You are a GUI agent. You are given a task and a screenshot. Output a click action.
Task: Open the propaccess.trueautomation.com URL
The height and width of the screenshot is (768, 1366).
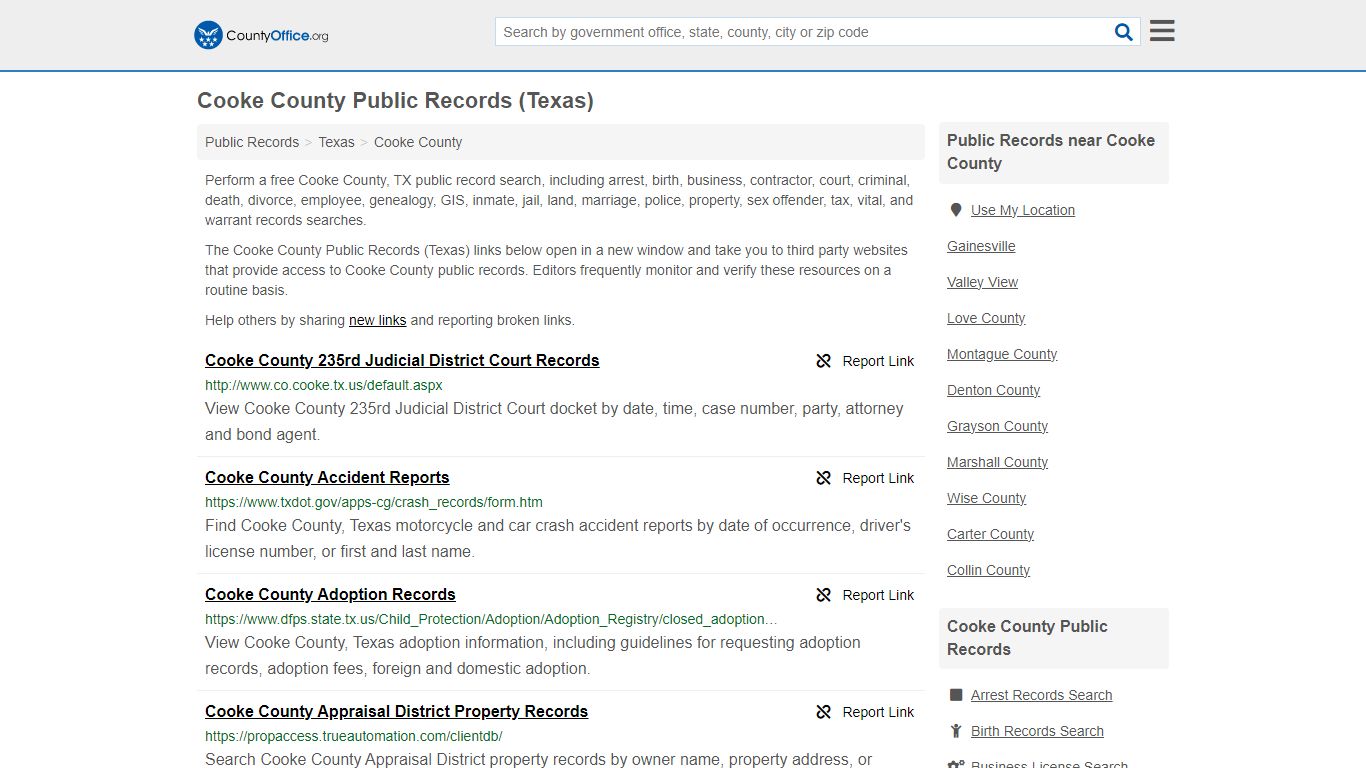point(354,736)
